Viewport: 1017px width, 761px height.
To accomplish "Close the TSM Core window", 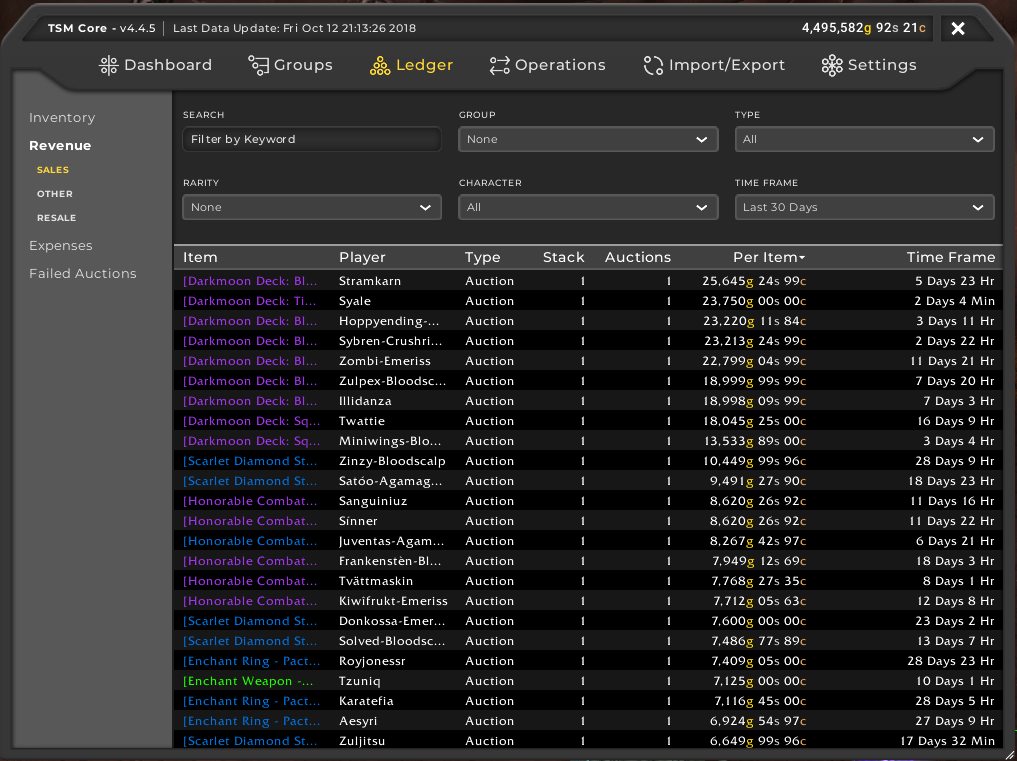I will tap(957, 28).
